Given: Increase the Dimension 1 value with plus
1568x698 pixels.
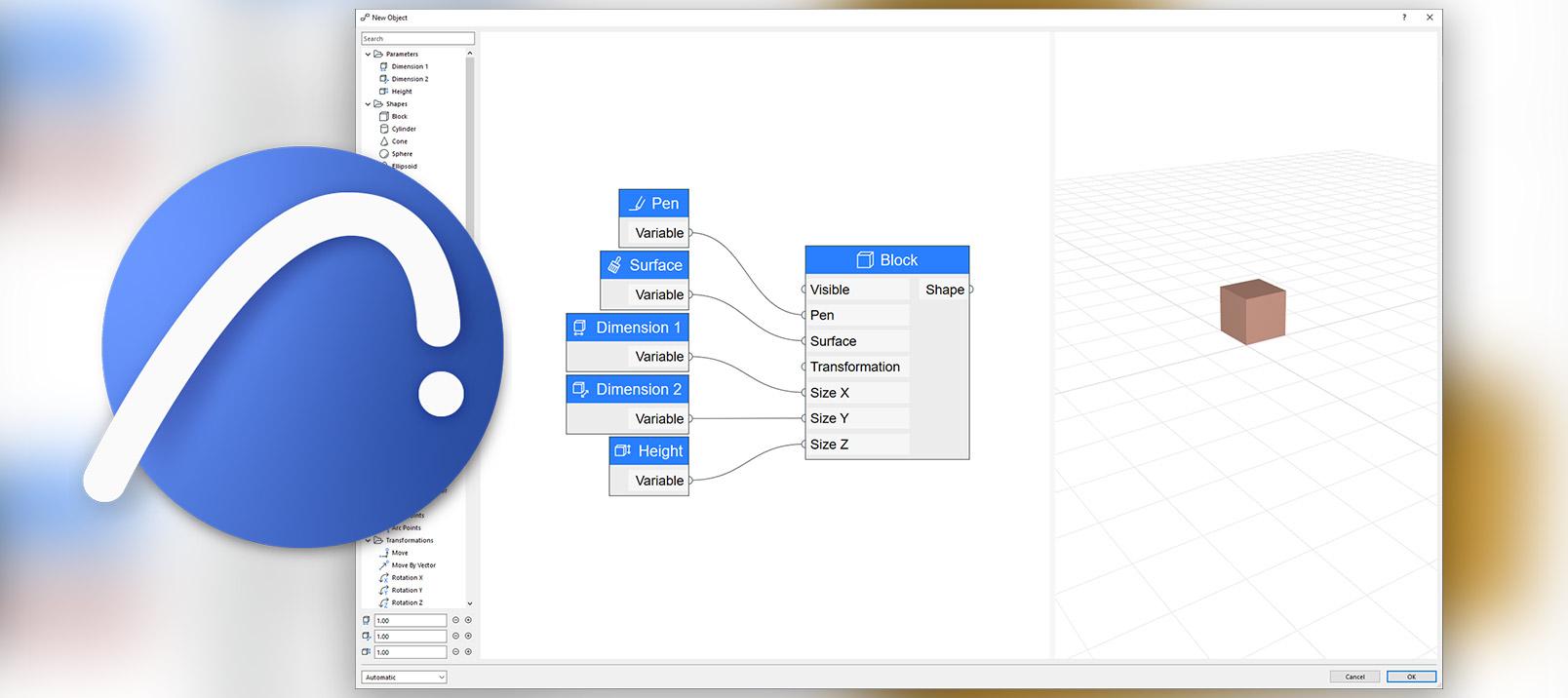Looking at the screenshot, I should coord(468,621).
